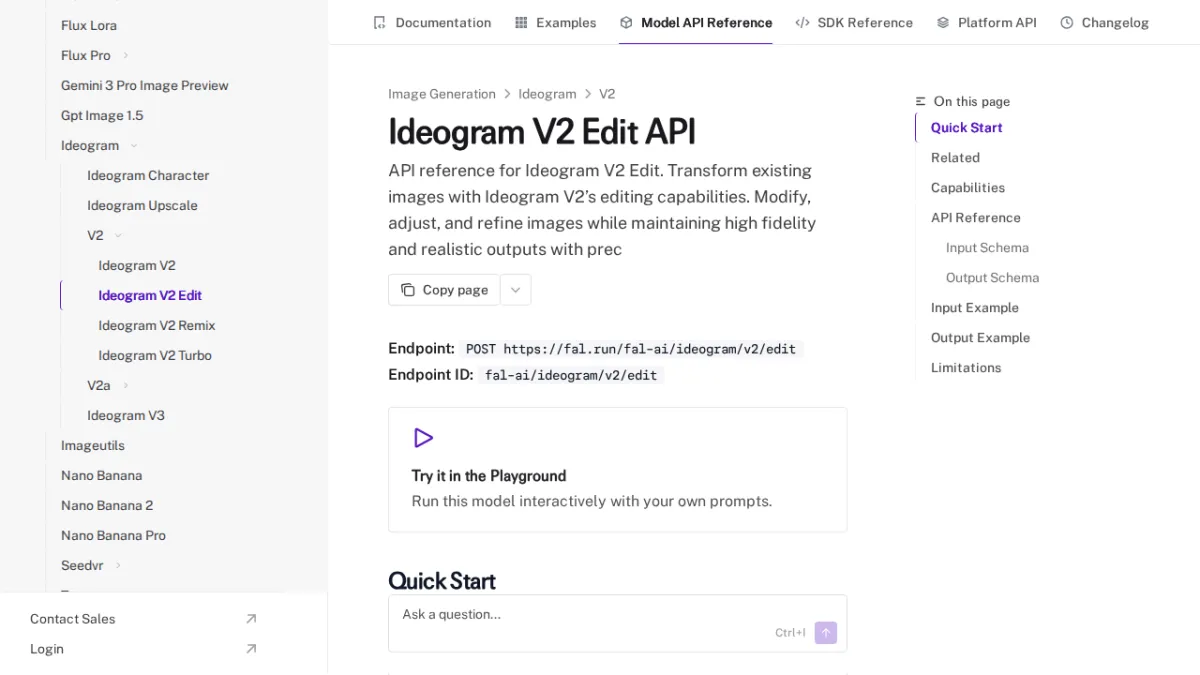
Task: Click the fal-ai/ideogram/v2/edit Endpoint ID code
Action: 571,375
